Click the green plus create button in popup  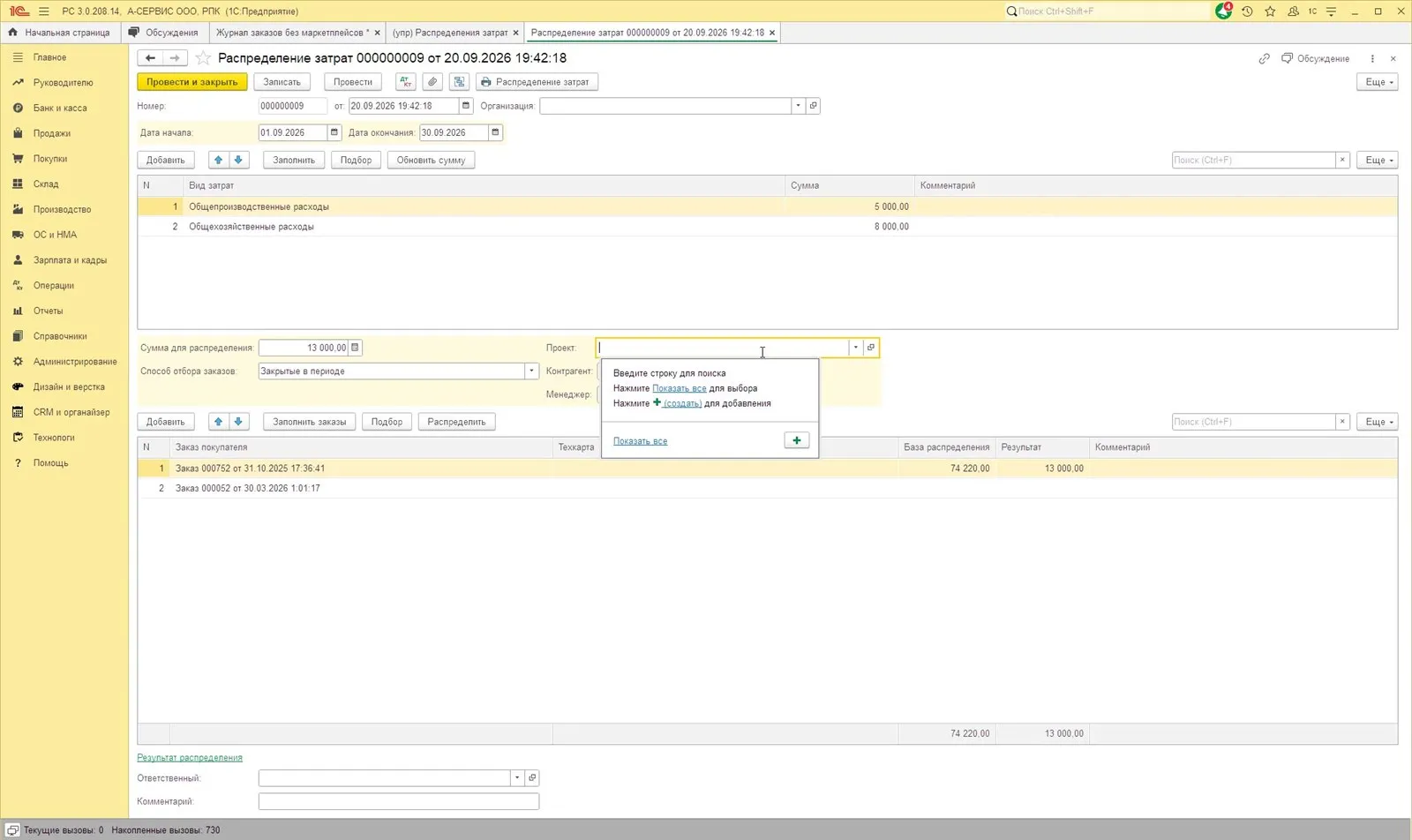(797, 440)
